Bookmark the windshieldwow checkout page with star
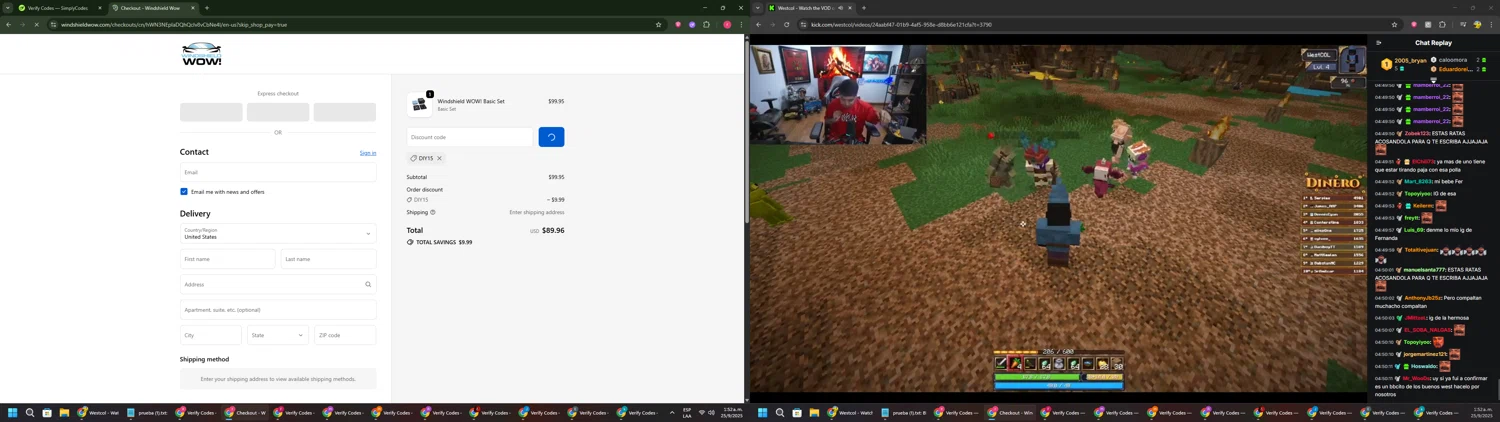1500x422 pixels. click(658, 25)
